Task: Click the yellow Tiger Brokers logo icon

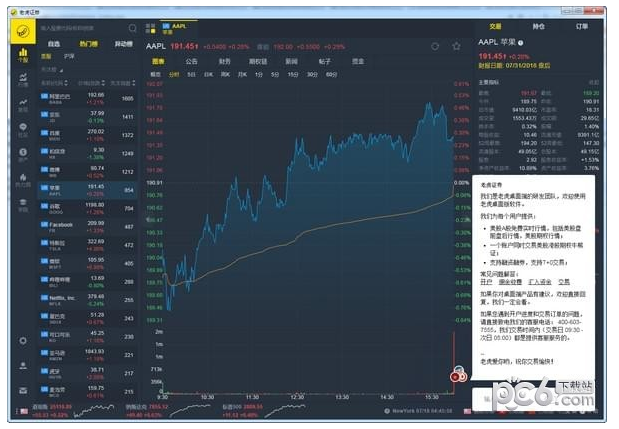Action: tap(23, 32)
